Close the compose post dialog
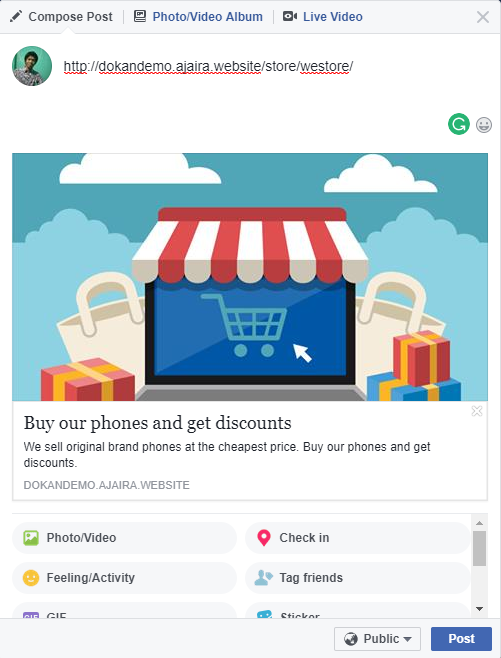The height and width of the screenshot is (658, 501). click(x=483, y=17)
